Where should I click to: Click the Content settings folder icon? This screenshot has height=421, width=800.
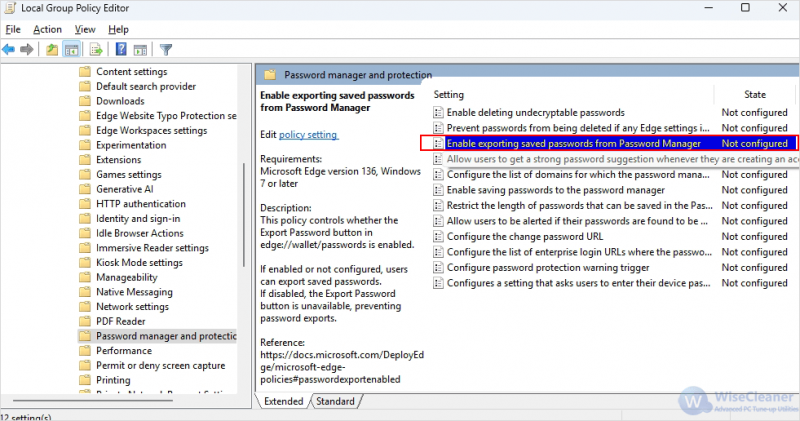pyautogui.click(x=85, y=71)
